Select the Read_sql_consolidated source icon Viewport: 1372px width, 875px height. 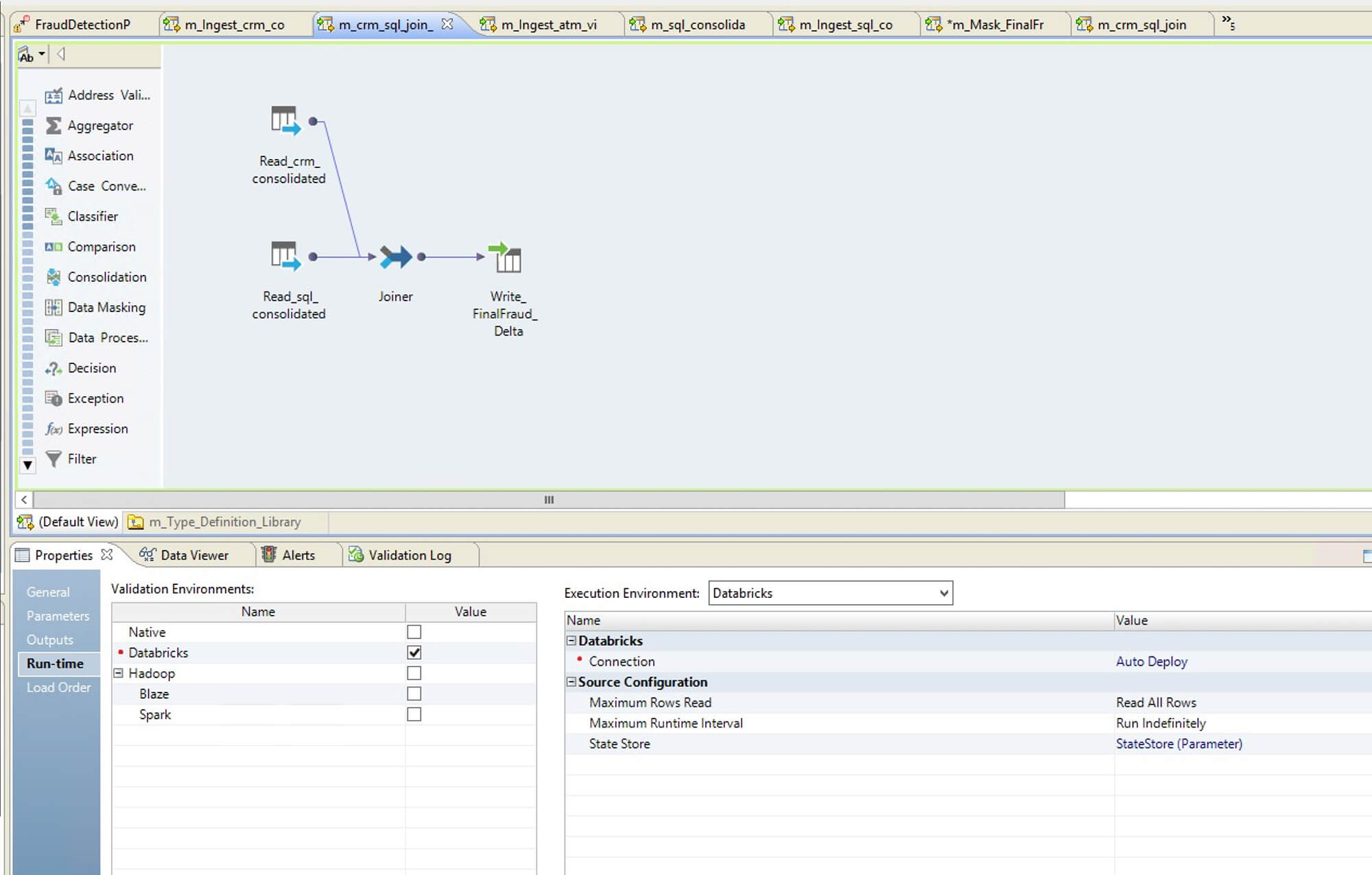(285, 256)
